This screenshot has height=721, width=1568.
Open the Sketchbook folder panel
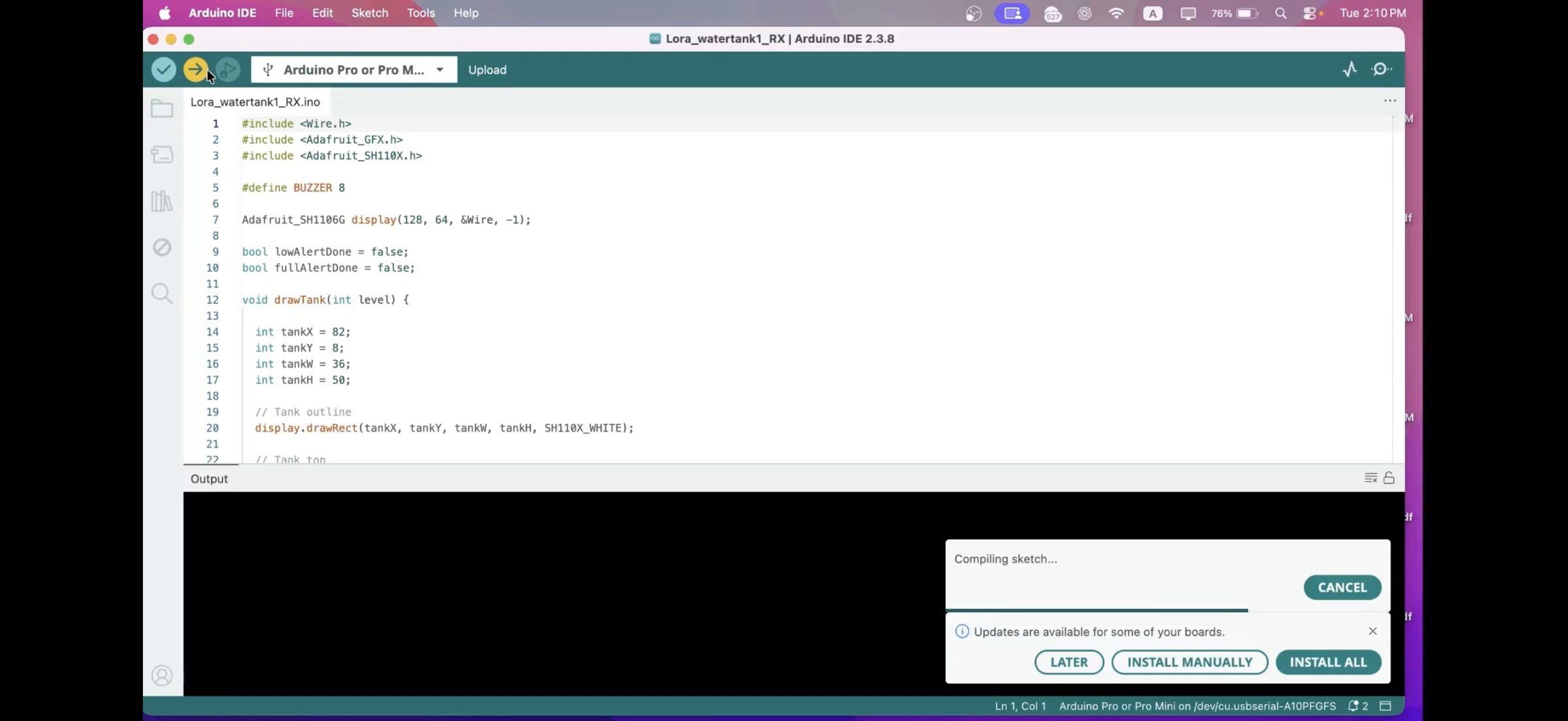tap(162, 108)
